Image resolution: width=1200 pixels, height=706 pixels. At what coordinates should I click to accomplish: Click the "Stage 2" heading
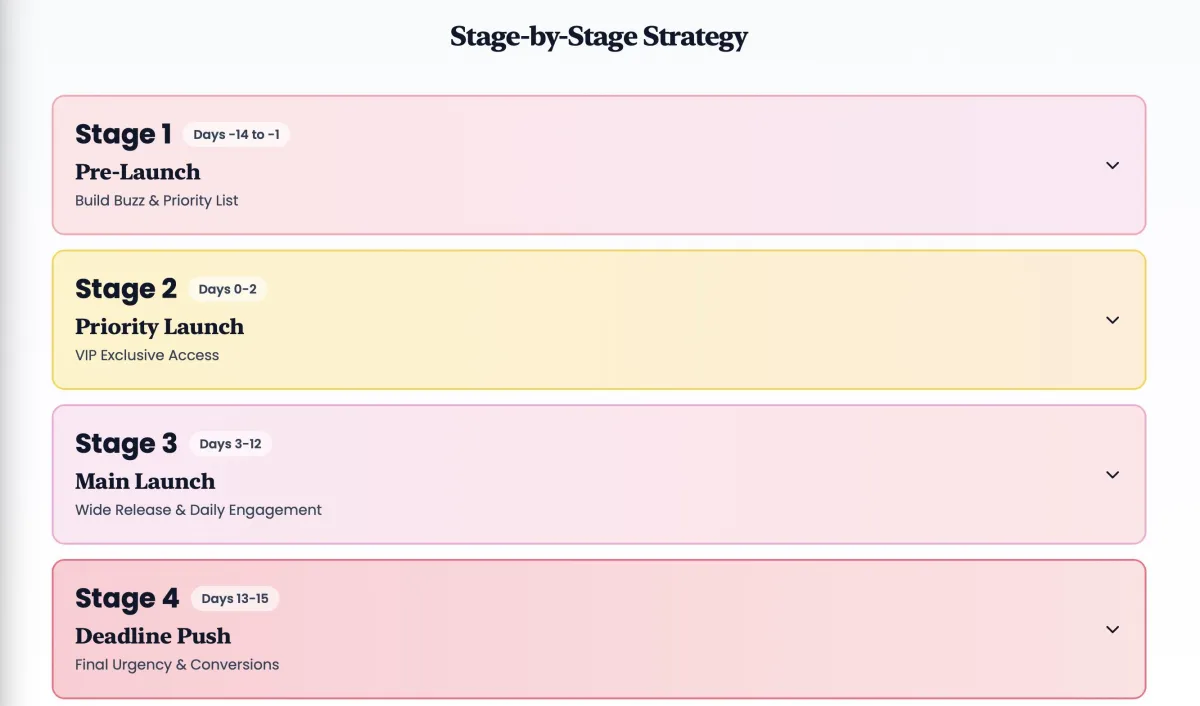click(126, 289)
